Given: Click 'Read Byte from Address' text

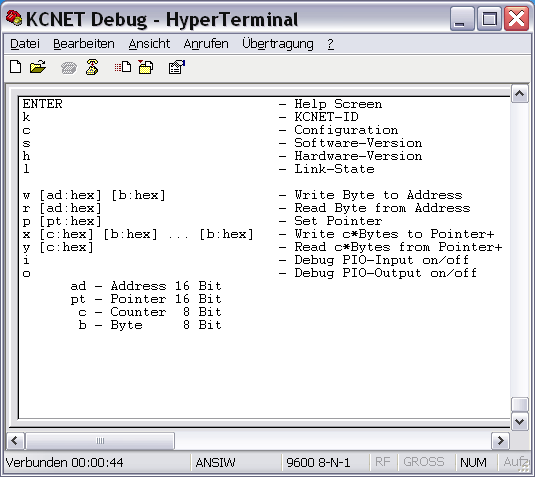Looking at the screenshot, I should (382, 208).
